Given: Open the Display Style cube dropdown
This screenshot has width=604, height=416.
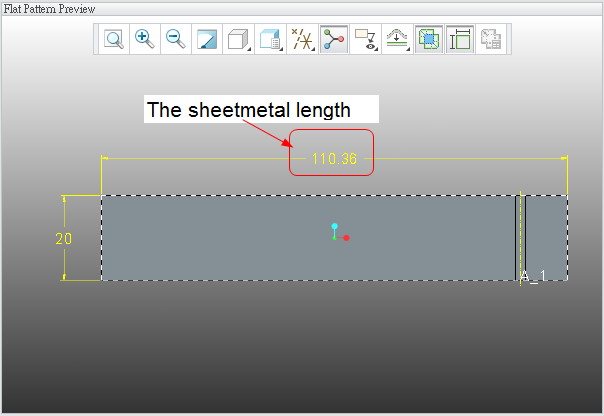Looking at the screenshot, I should (x=238, y=39).
